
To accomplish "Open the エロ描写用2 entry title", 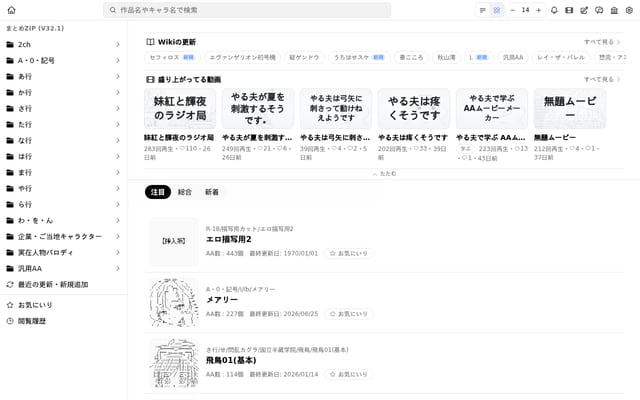I will (x=229, y=239).
